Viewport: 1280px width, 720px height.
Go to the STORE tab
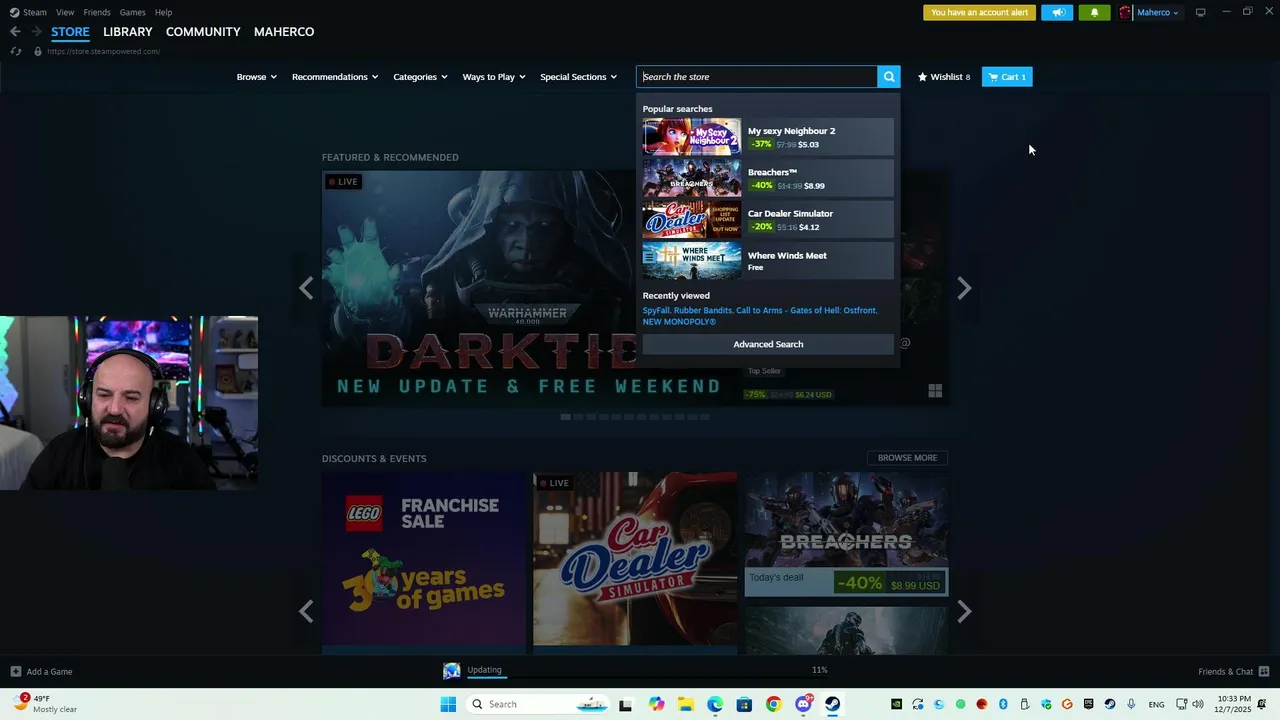[x=70, y=32]
